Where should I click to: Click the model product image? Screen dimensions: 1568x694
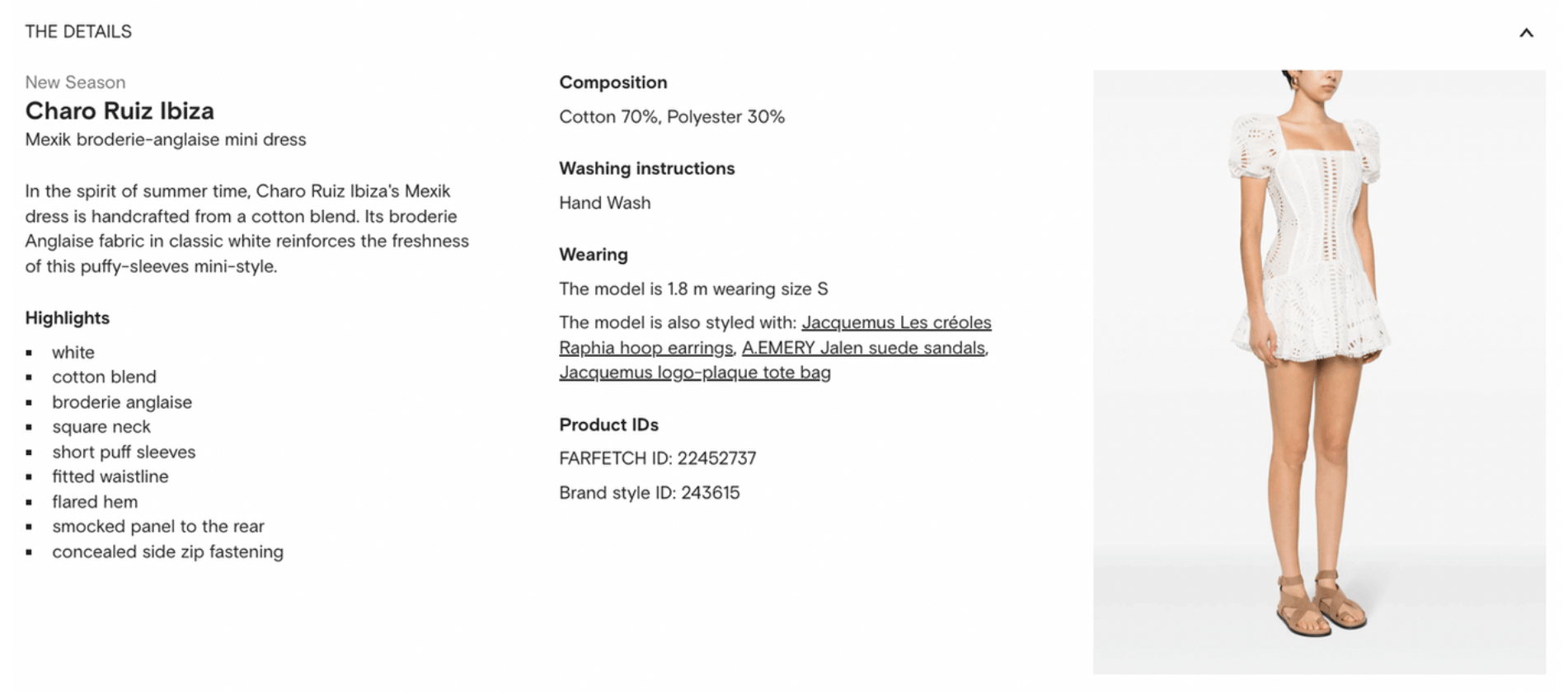pyautogui.click(x=1319, y=373)
